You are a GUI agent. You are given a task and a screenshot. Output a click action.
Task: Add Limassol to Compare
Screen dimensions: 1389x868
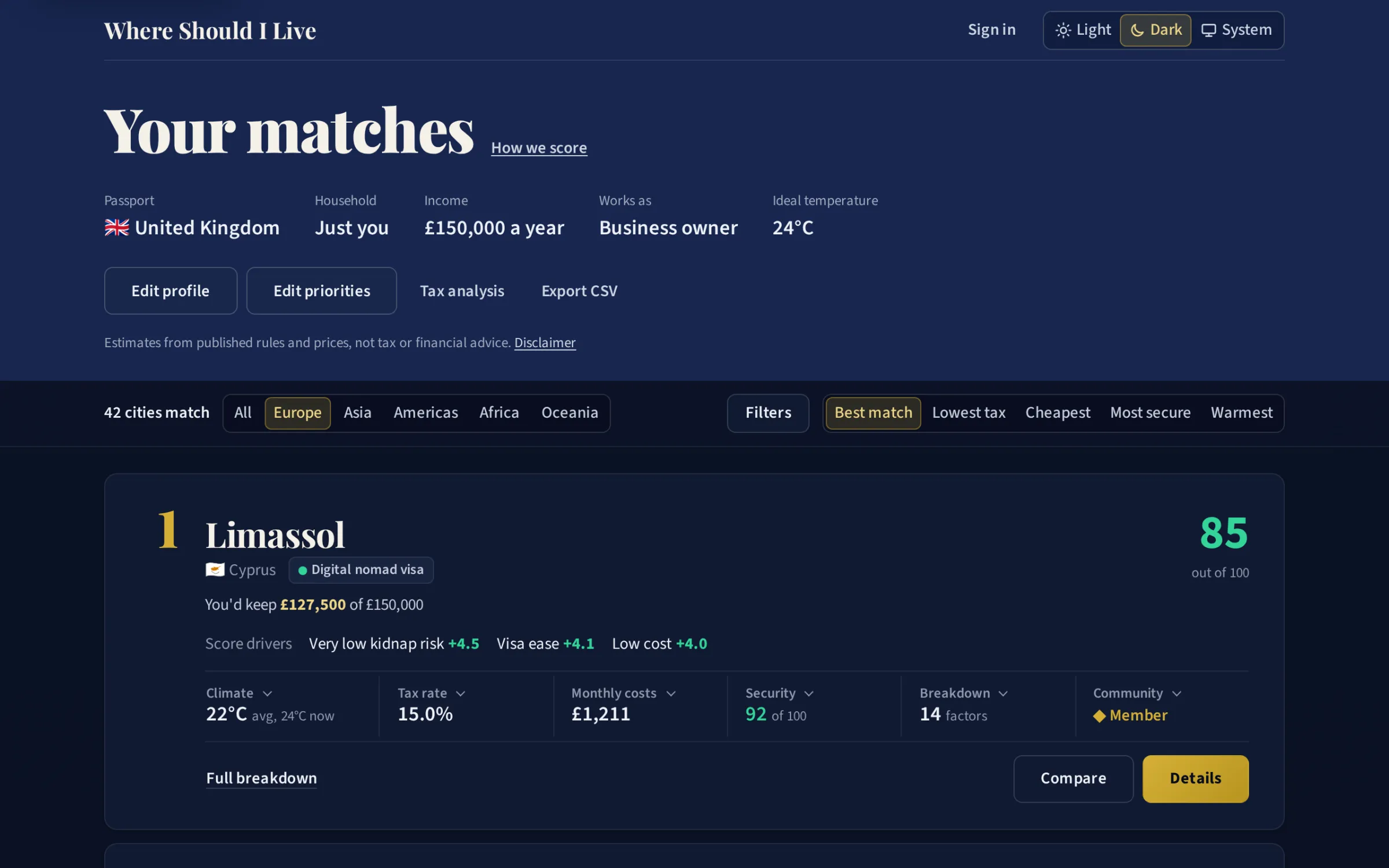[x=1073, y=778]
